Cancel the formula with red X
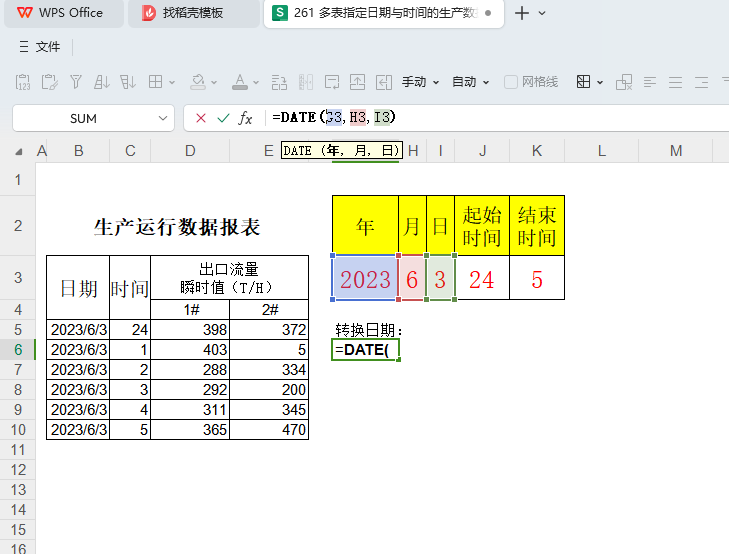Image resolution: width=729 pixels, height=554 pixels. [201, 118]
